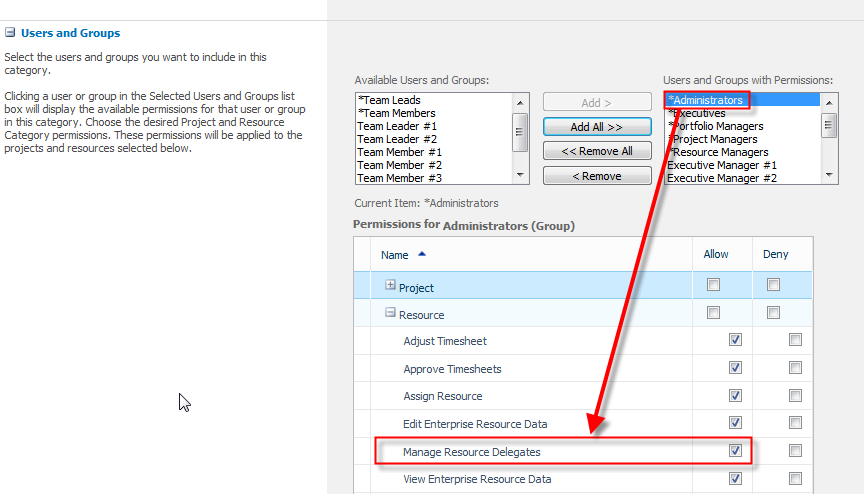Collapse the Resource permissions row
864x494 pixels.
click(x=391, y=314)
